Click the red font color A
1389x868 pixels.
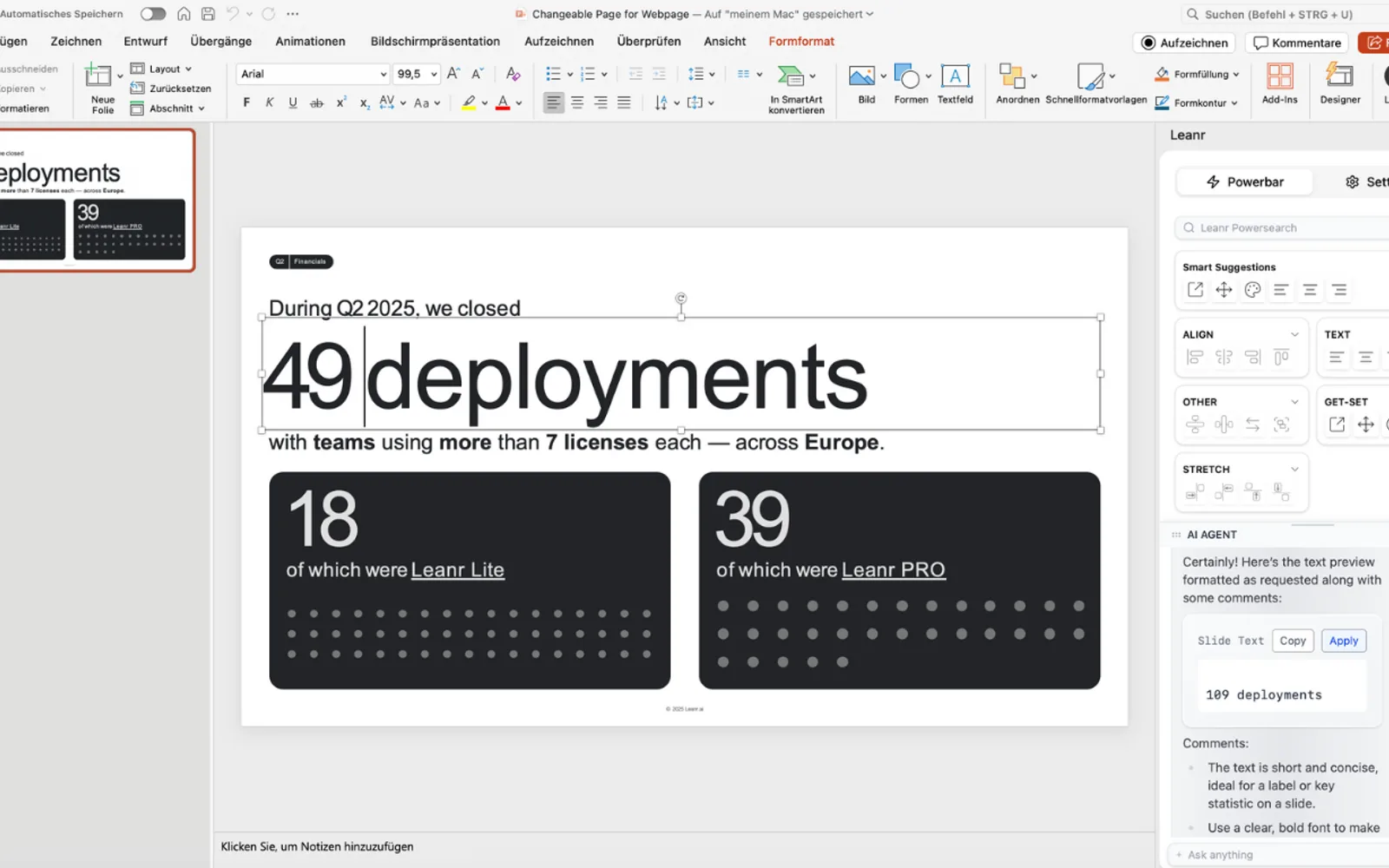(503, 102)
